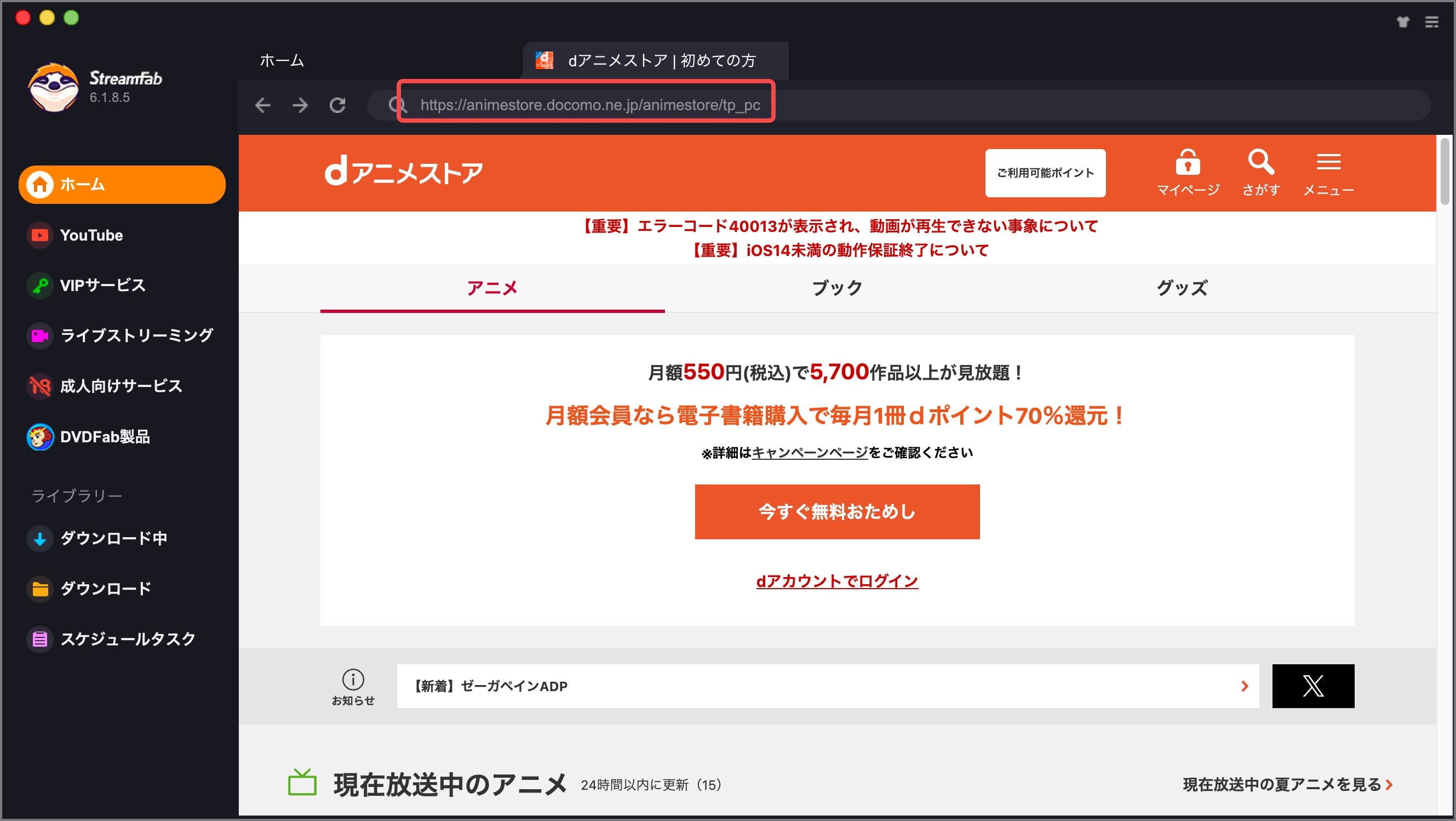The image size is (1456, 821).
Task: Click the green TV icon beside 現在放送中のアニメ
Action: [302, 783]
